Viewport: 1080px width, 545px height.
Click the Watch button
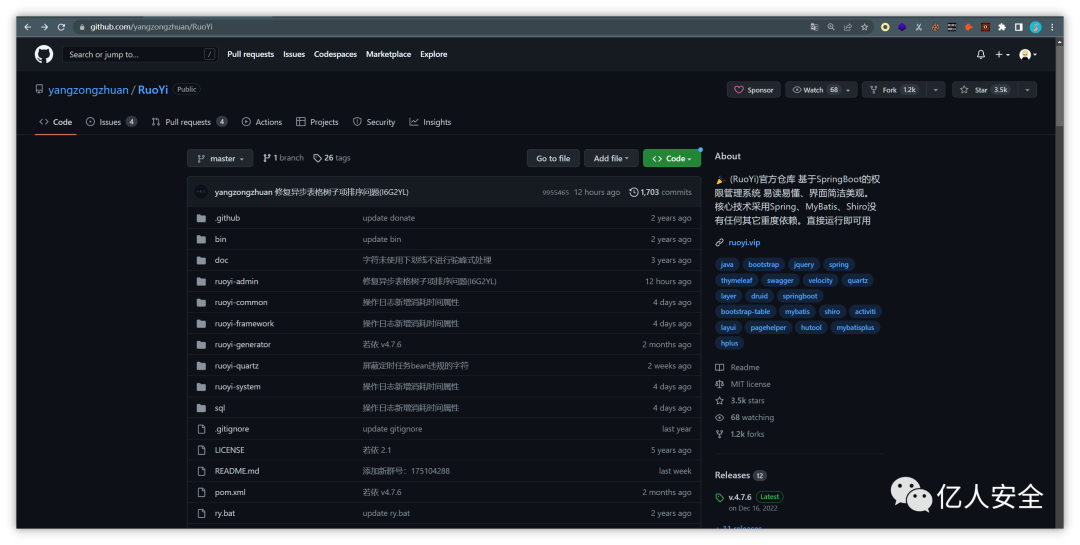point(815,90)
